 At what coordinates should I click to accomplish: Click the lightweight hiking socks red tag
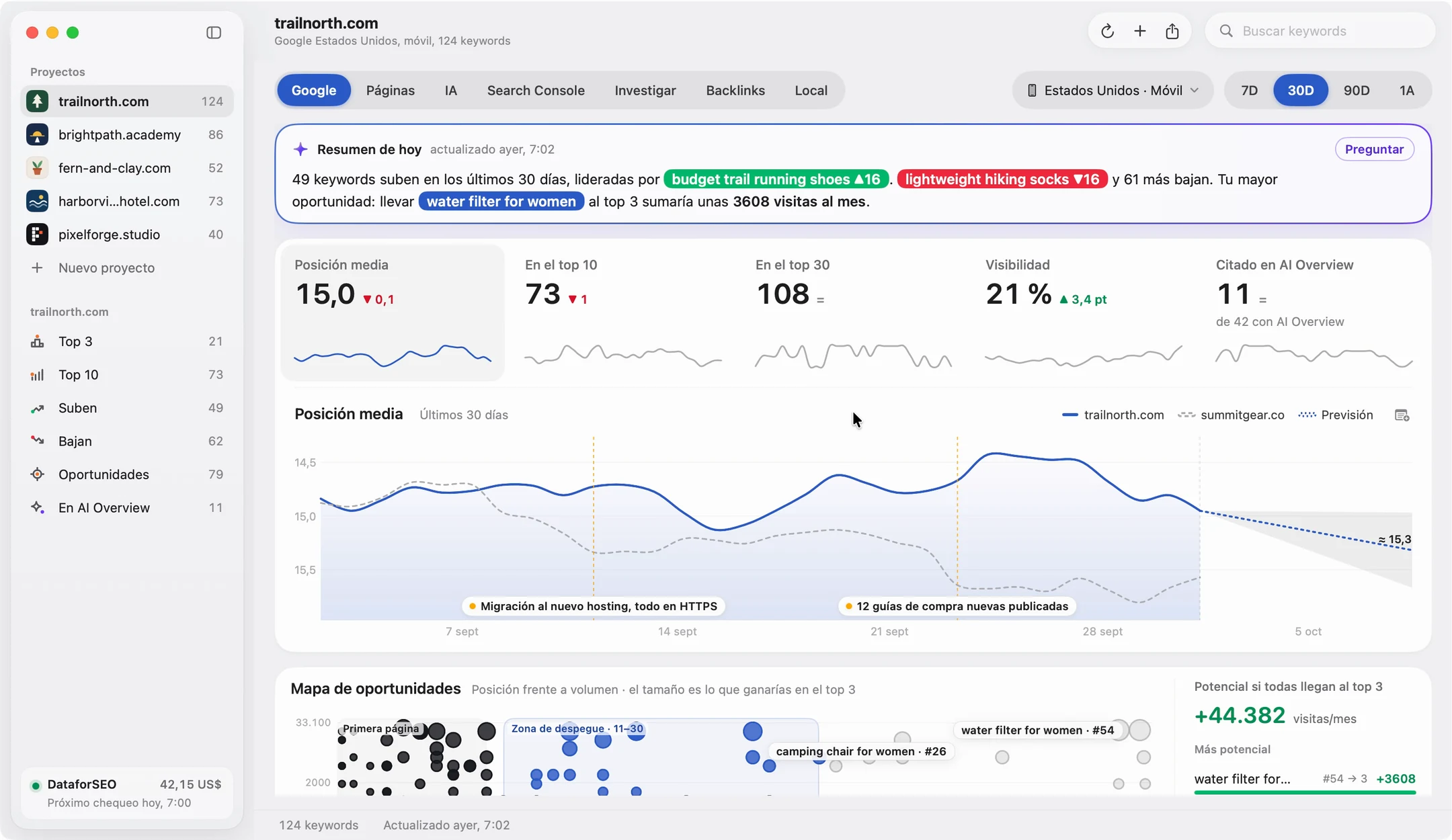[1002, 179]
